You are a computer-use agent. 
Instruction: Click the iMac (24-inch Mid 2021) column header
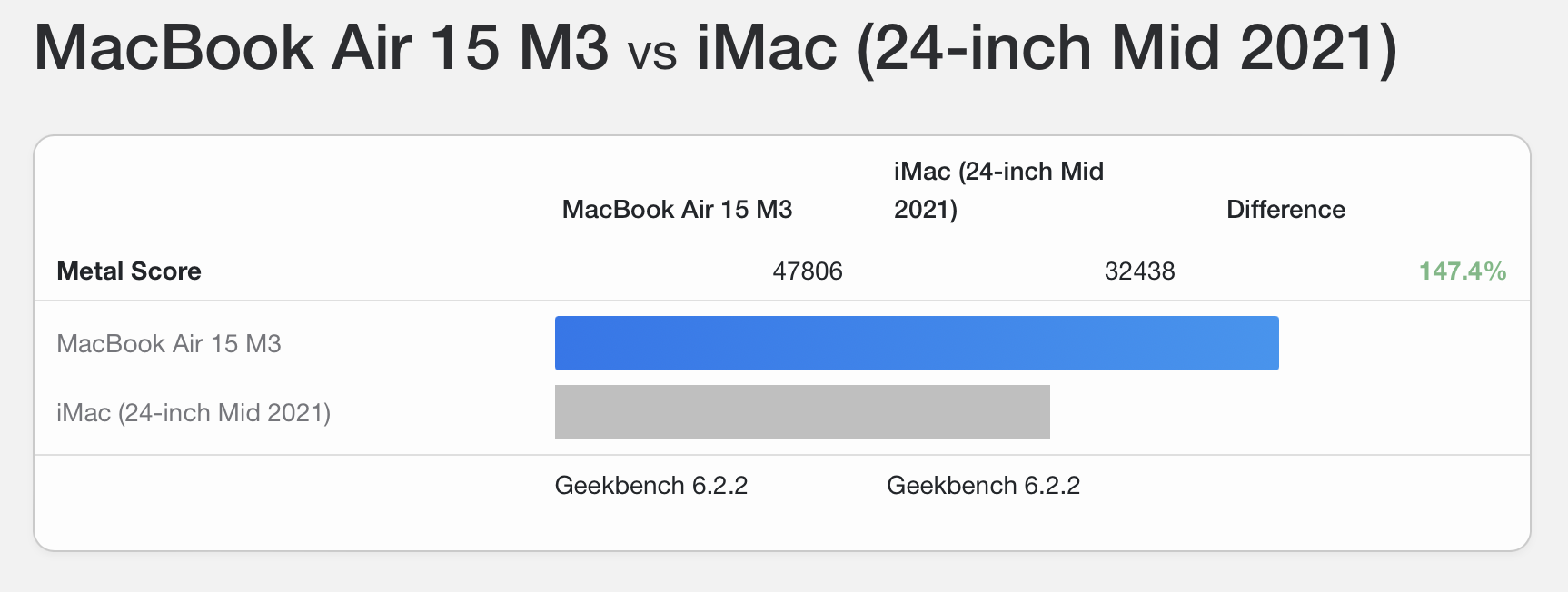click(x=997, y=191)
